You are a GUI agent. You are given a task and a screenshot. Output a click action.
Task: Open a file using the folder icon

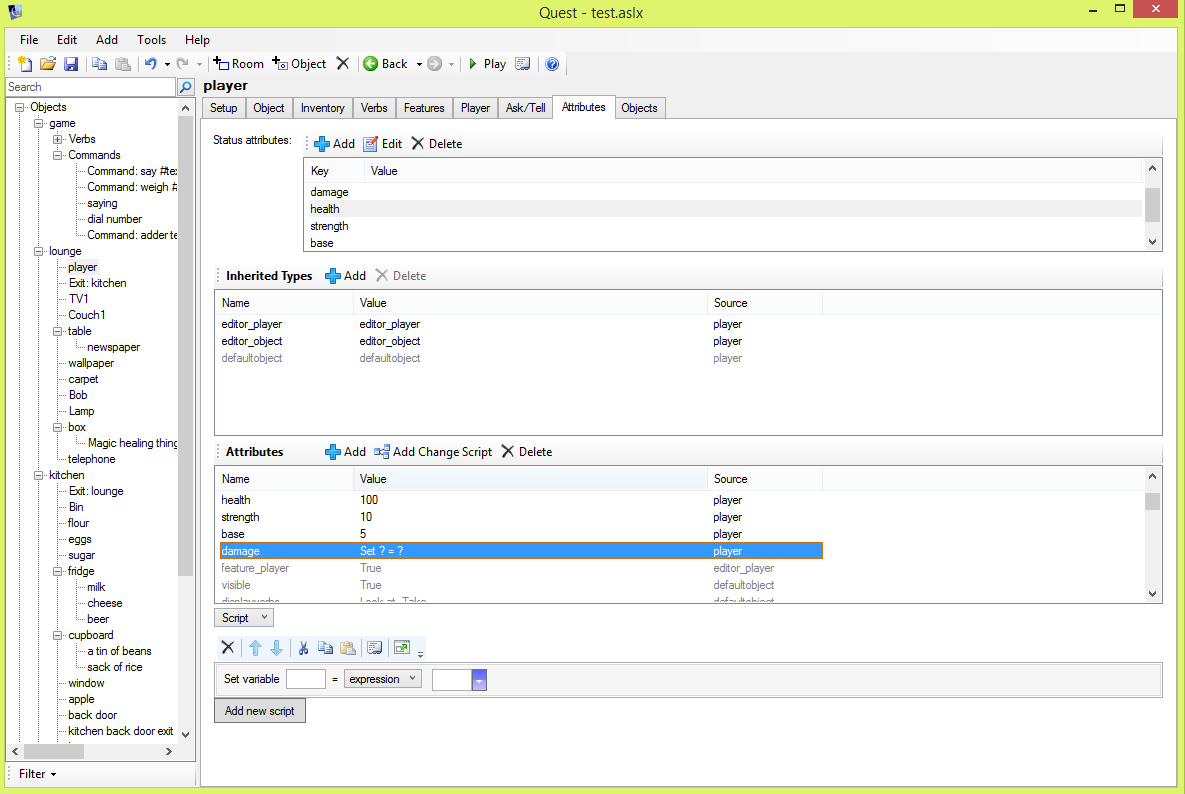48,64
